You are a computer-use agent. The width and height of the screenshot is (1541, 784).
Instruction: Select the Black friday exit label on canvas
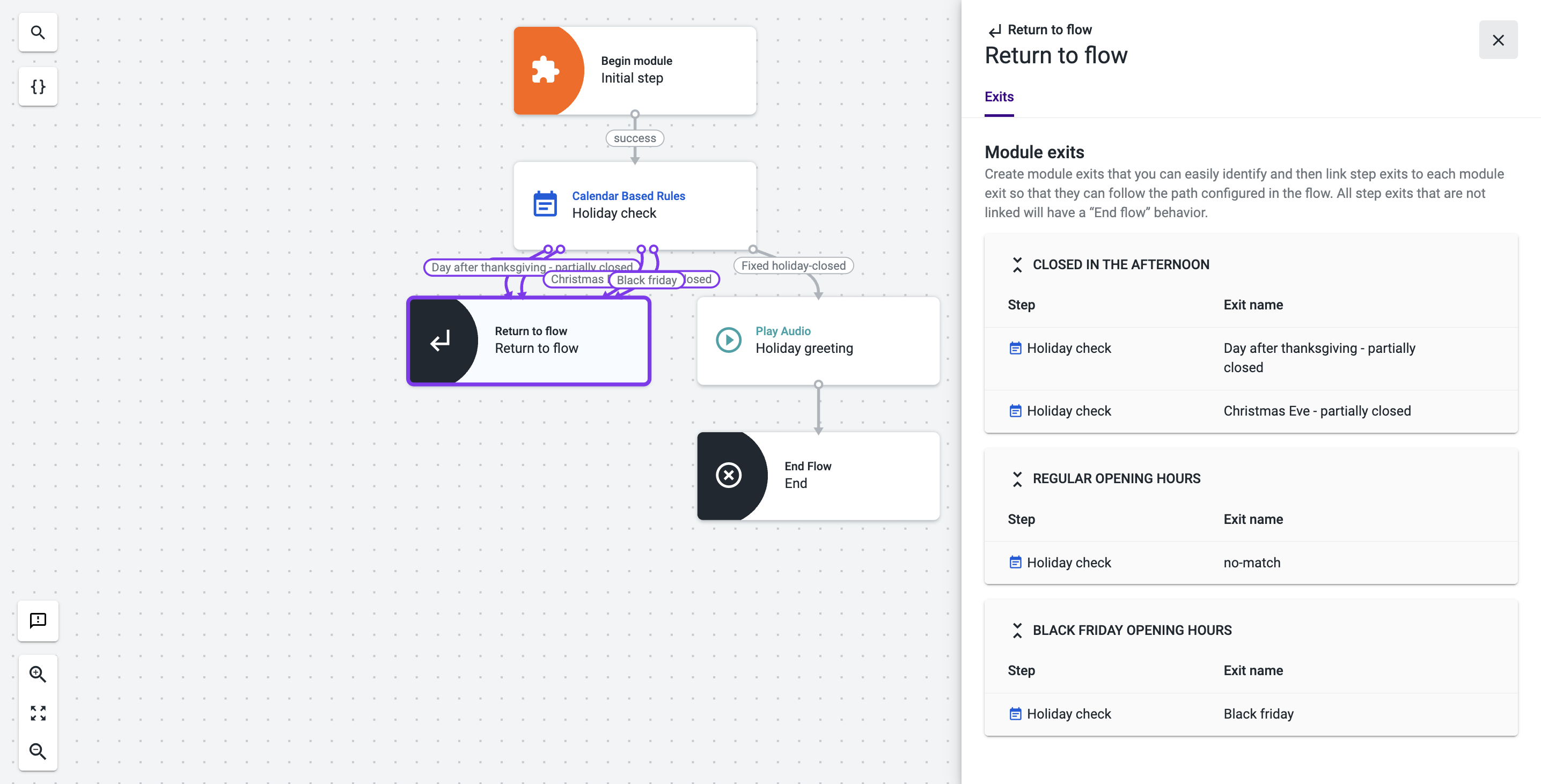coord(646,280)
